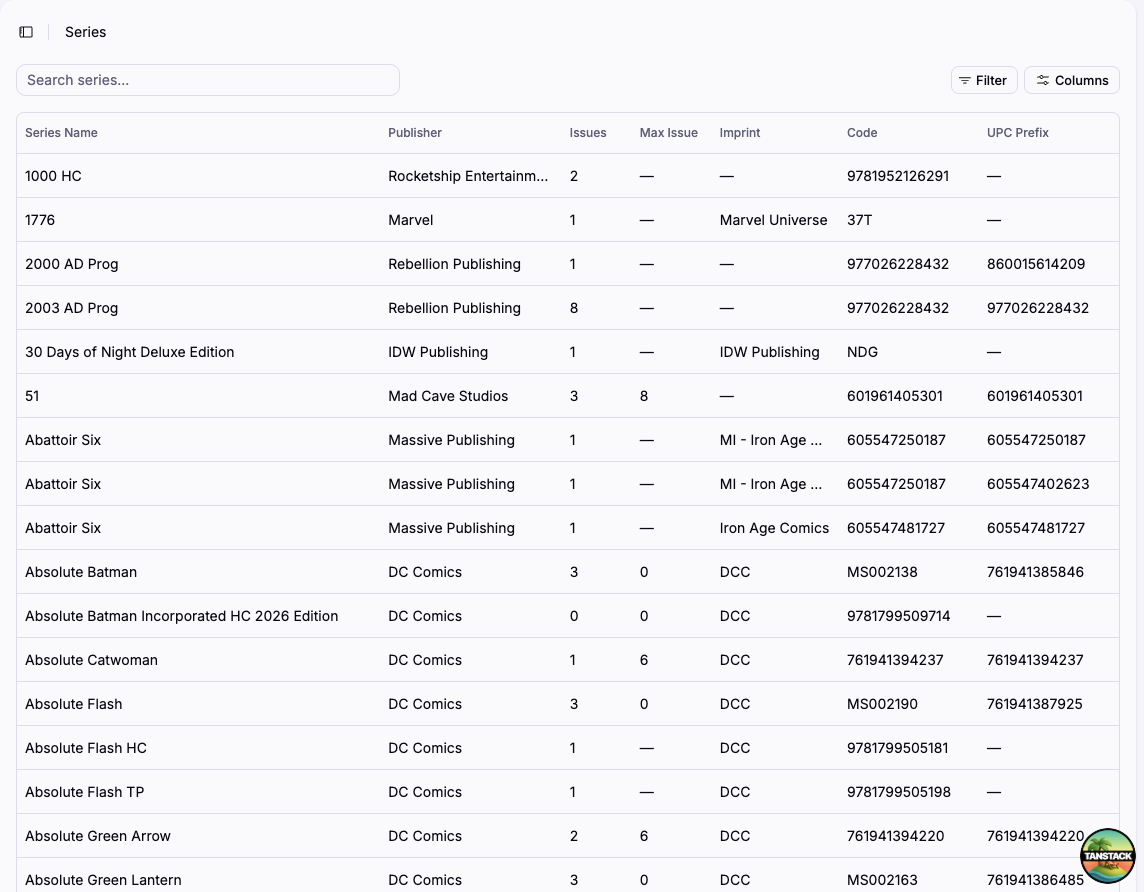This screenshot has height=892, width=1144.
Task: Select Absolute Batman Incorporated HC 2026 Edition
Action: (x=181, y=616)
